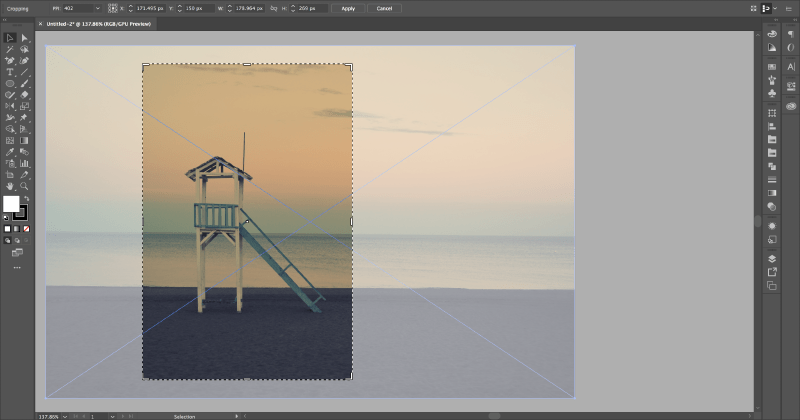Image resolution: width=800 pixels, height=420 pixels.
Task: Enable Draw Normal mode
Action: point(7,240)
